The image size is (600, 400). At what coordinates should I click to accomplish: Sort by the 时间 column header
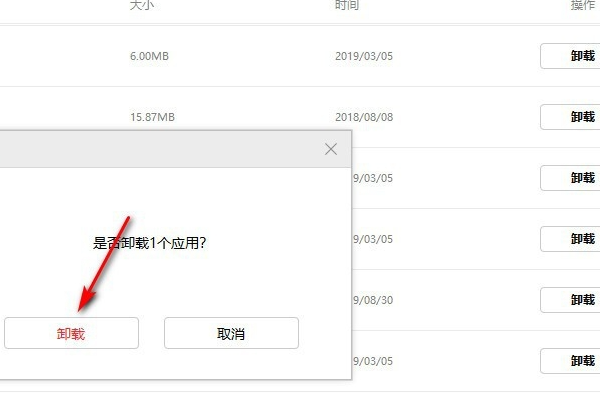point(347,5)
